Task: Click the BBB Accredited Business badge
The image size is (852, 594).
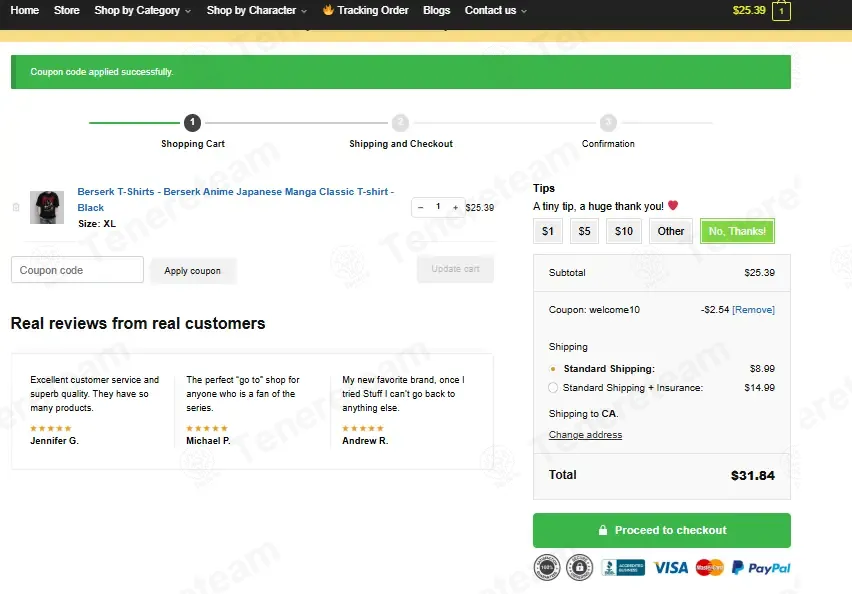Action: coord(623,568)
